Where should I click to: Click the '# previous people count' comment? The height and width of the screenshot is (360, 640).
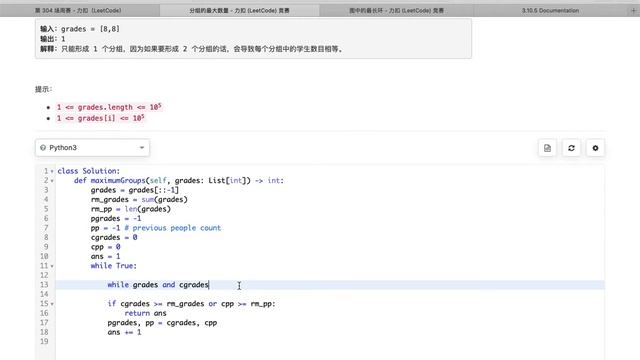[173, 228]
